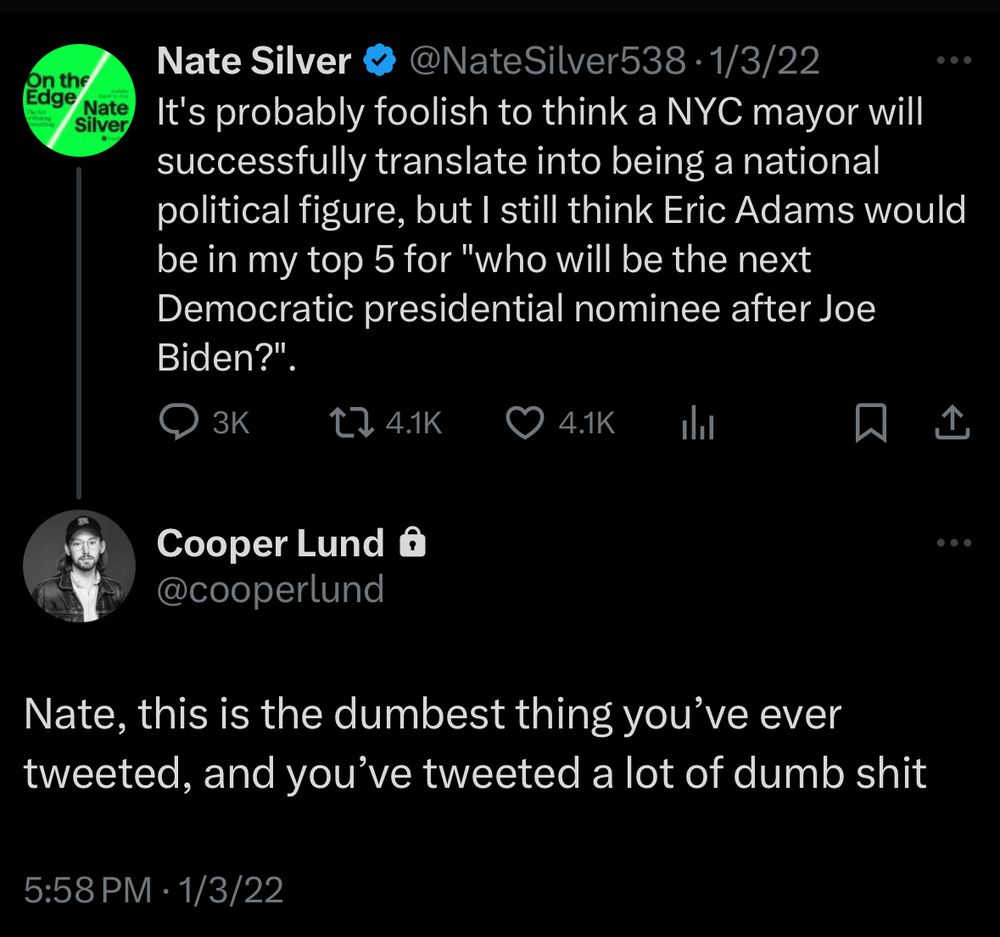Click the Cooper Lund display name
The height and width of the screenshot is (937, 1000).
(x=270, y=544)
